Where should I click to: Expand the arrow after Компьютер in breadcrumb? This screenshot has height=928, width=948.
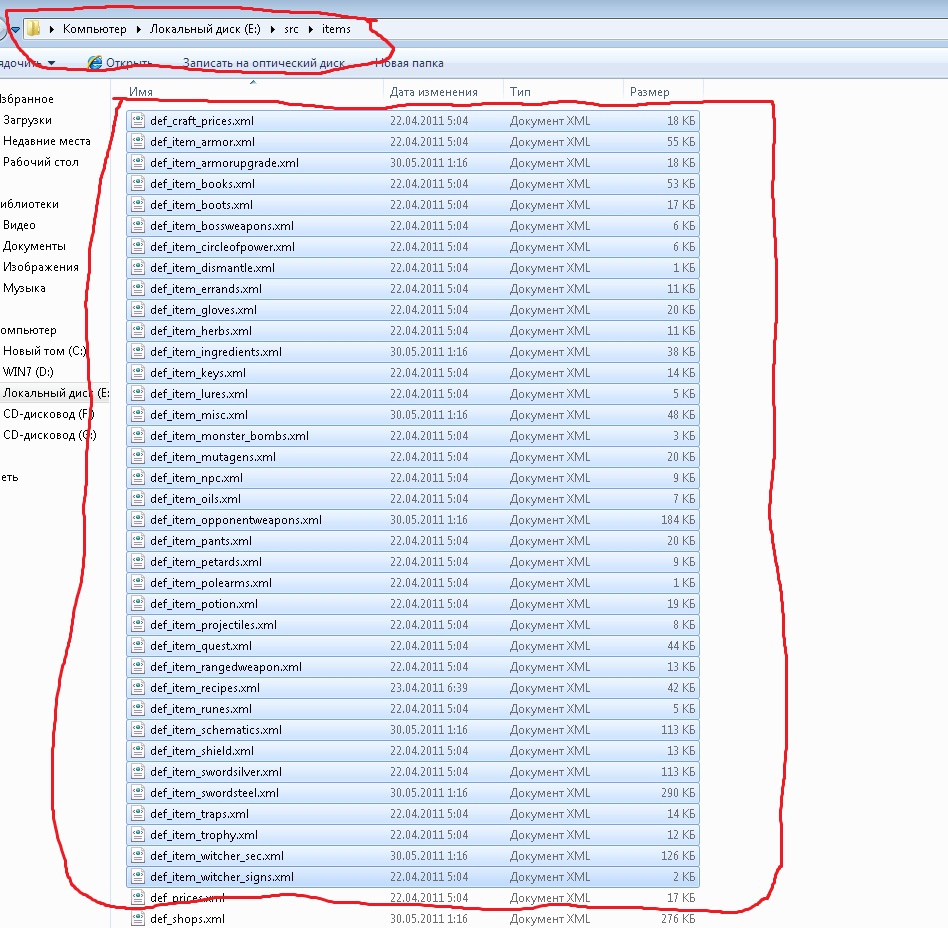pos(139,29)
